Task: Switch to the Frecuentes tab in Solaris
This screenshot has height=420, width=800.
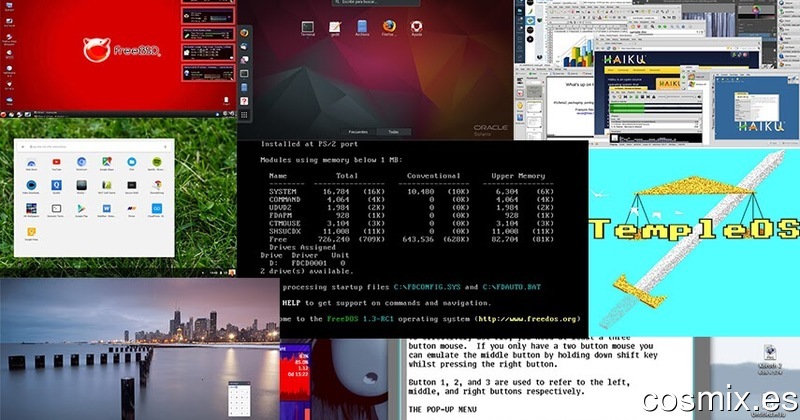Action: [x=358, y=132]
